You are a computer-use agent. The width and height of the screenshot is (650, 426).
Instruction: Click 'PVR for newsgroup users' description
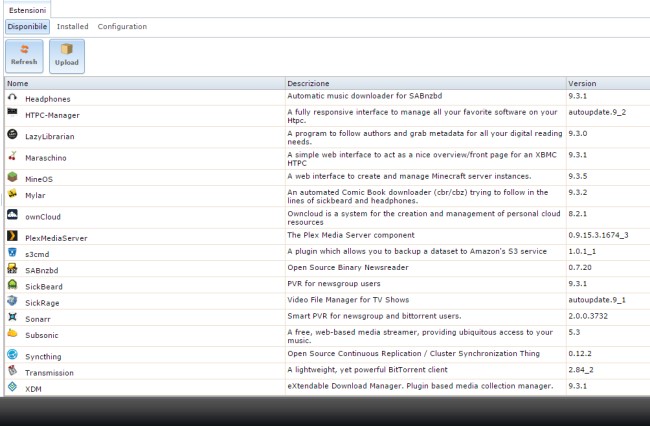(x=334, y=283)
